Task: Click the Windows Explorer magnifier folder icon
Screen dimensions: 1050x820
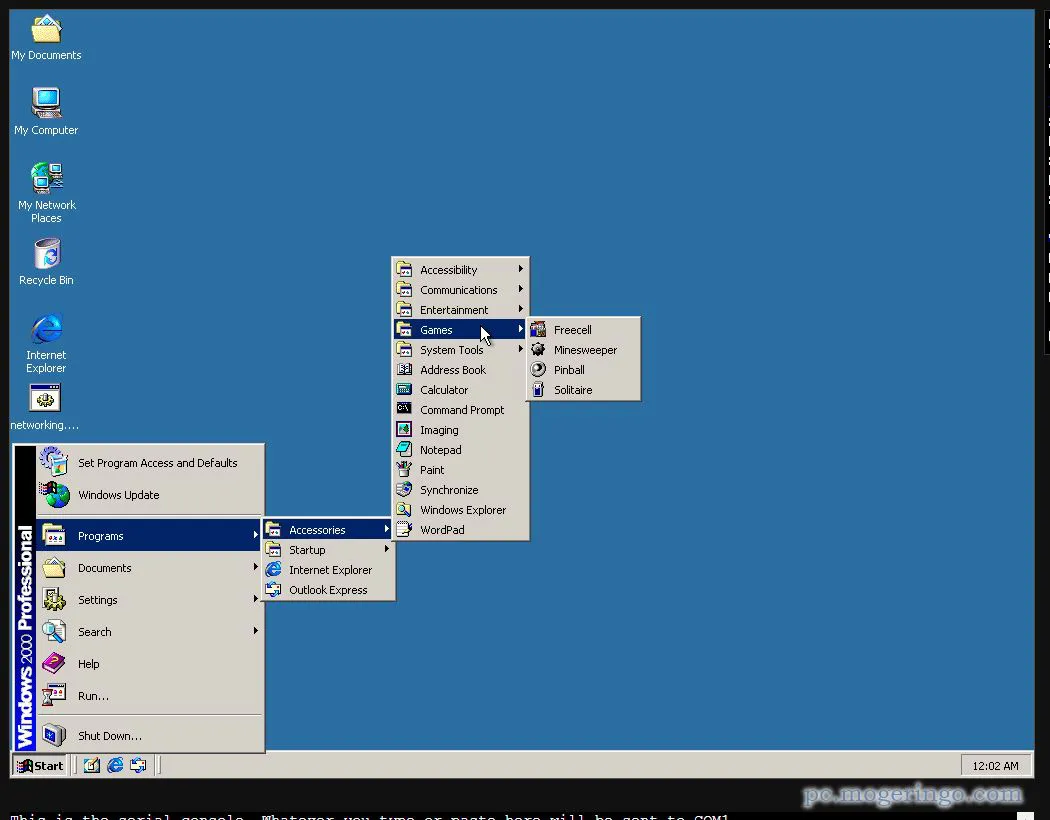Action: [x=404, y=509]
